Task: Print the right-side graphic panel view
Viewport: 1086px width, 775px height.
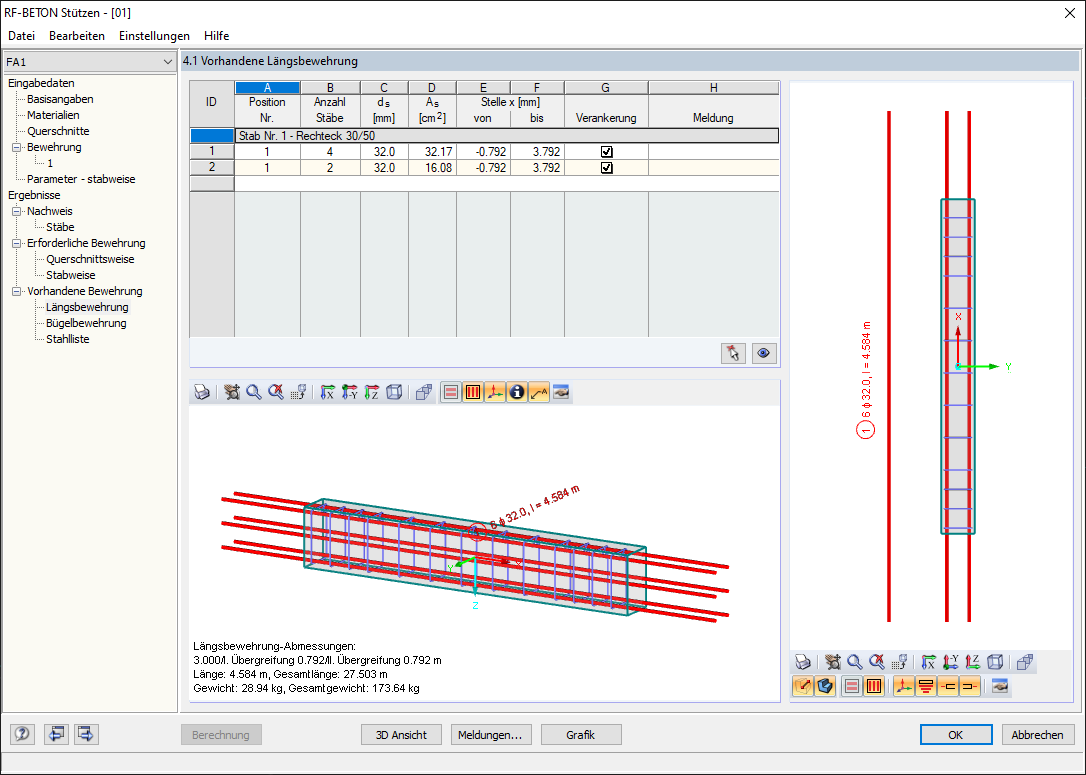Action: 803,662
